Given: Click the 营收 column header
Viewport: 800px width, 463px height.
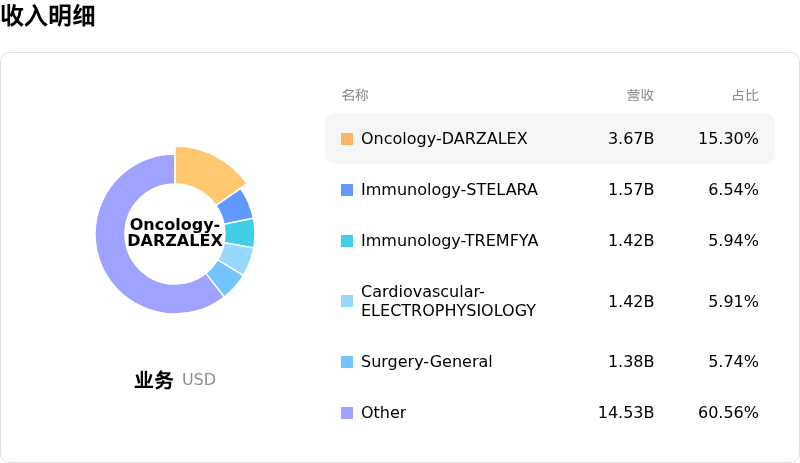Looking at the screenshot, I should [640, 95].
